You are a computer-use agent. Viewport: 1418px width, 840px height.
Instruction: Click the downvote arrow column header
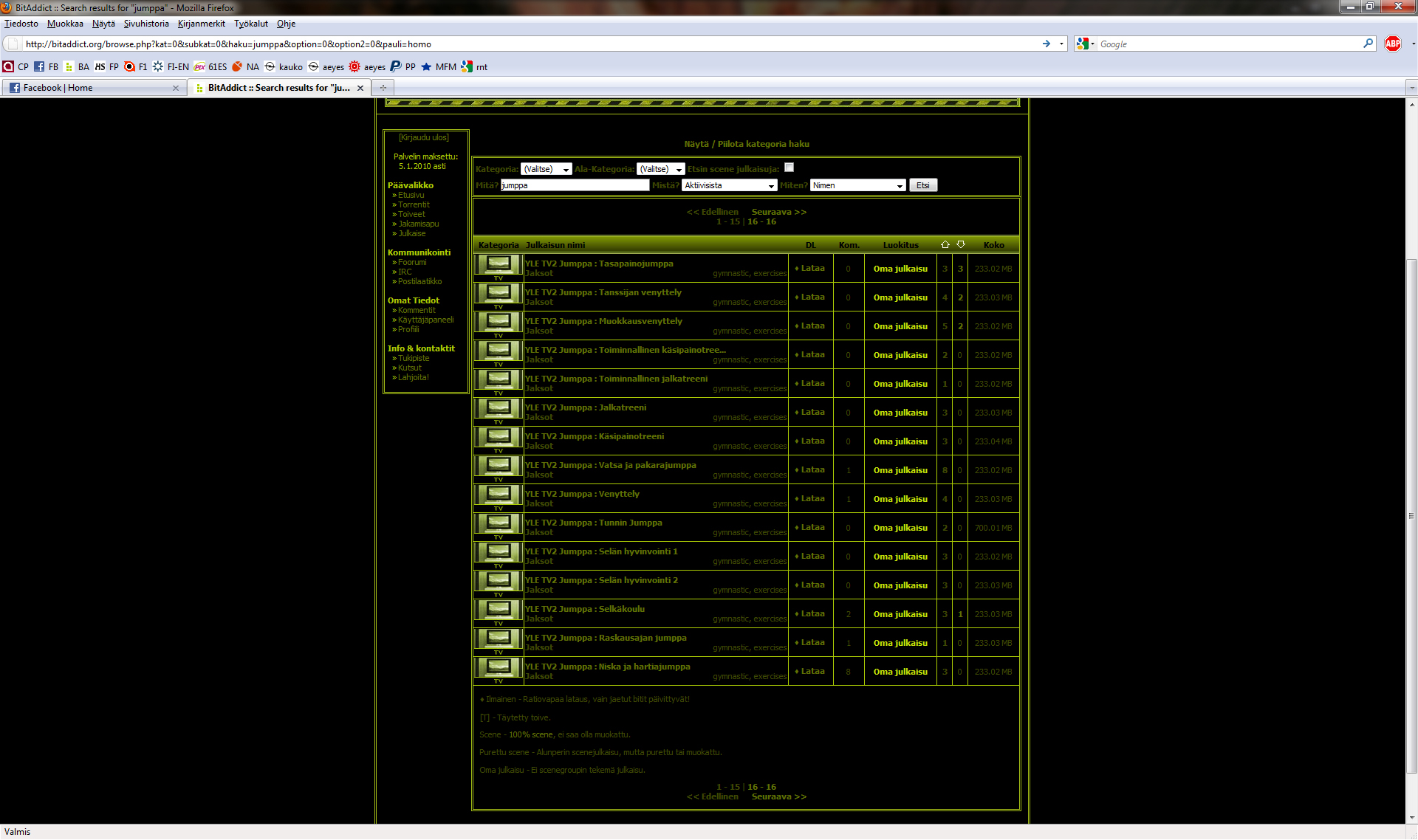960,244
